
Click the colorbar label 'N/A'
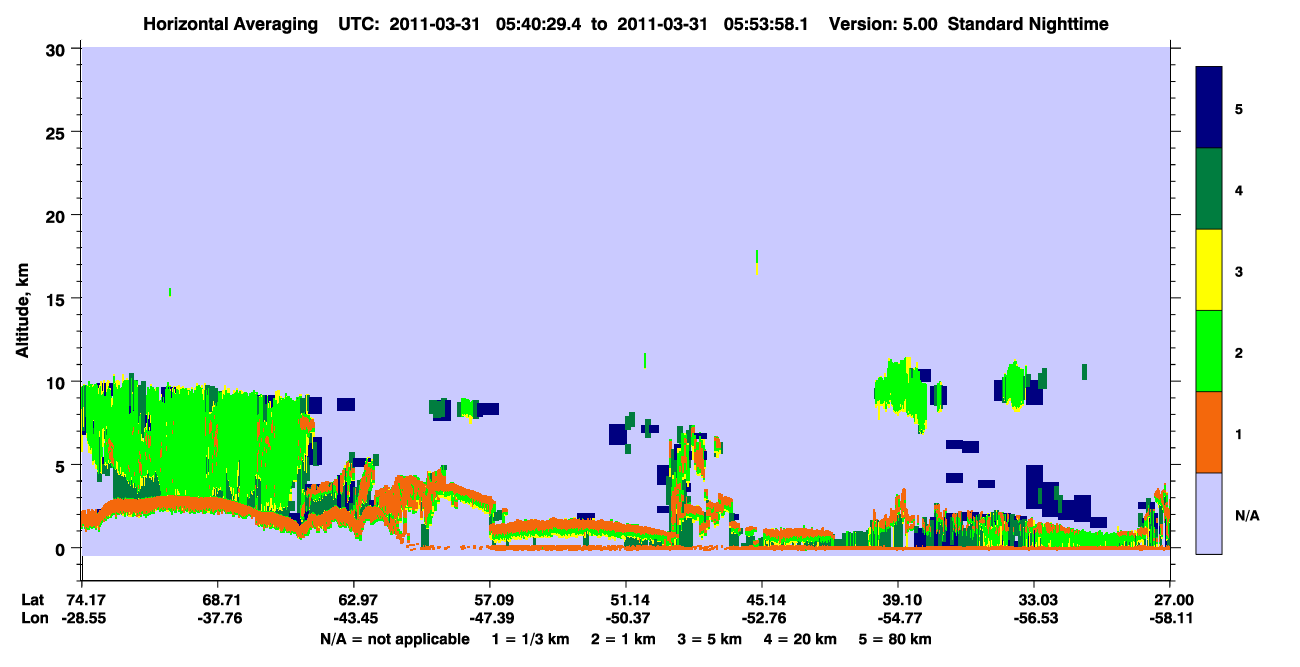(x=1247, y=515)
